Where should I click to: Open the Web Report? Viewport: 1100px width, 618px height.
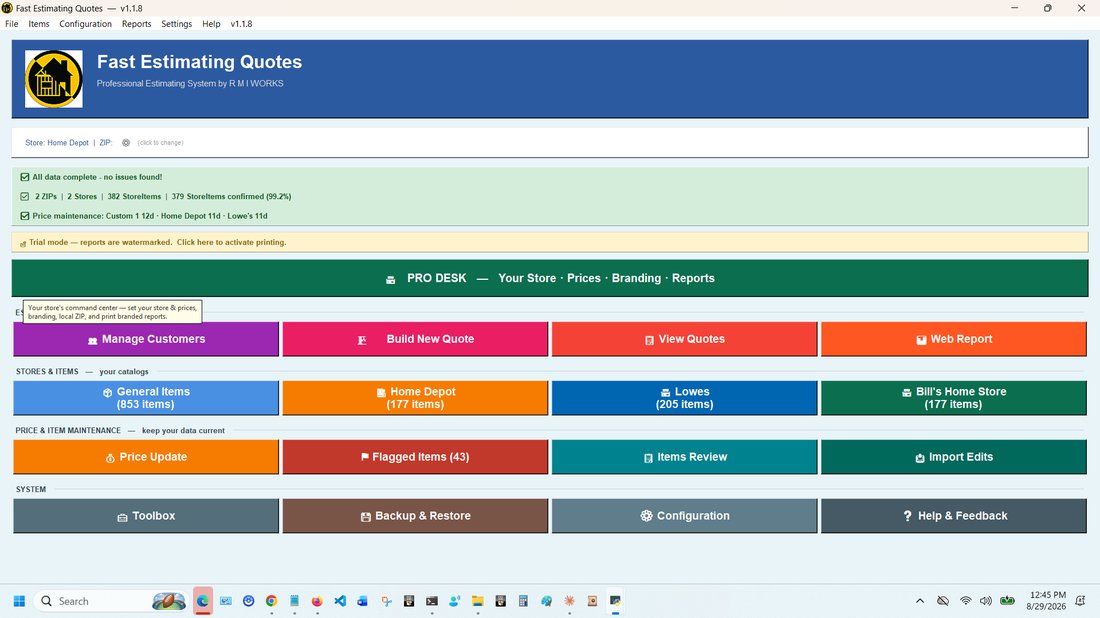coord(953,339)
